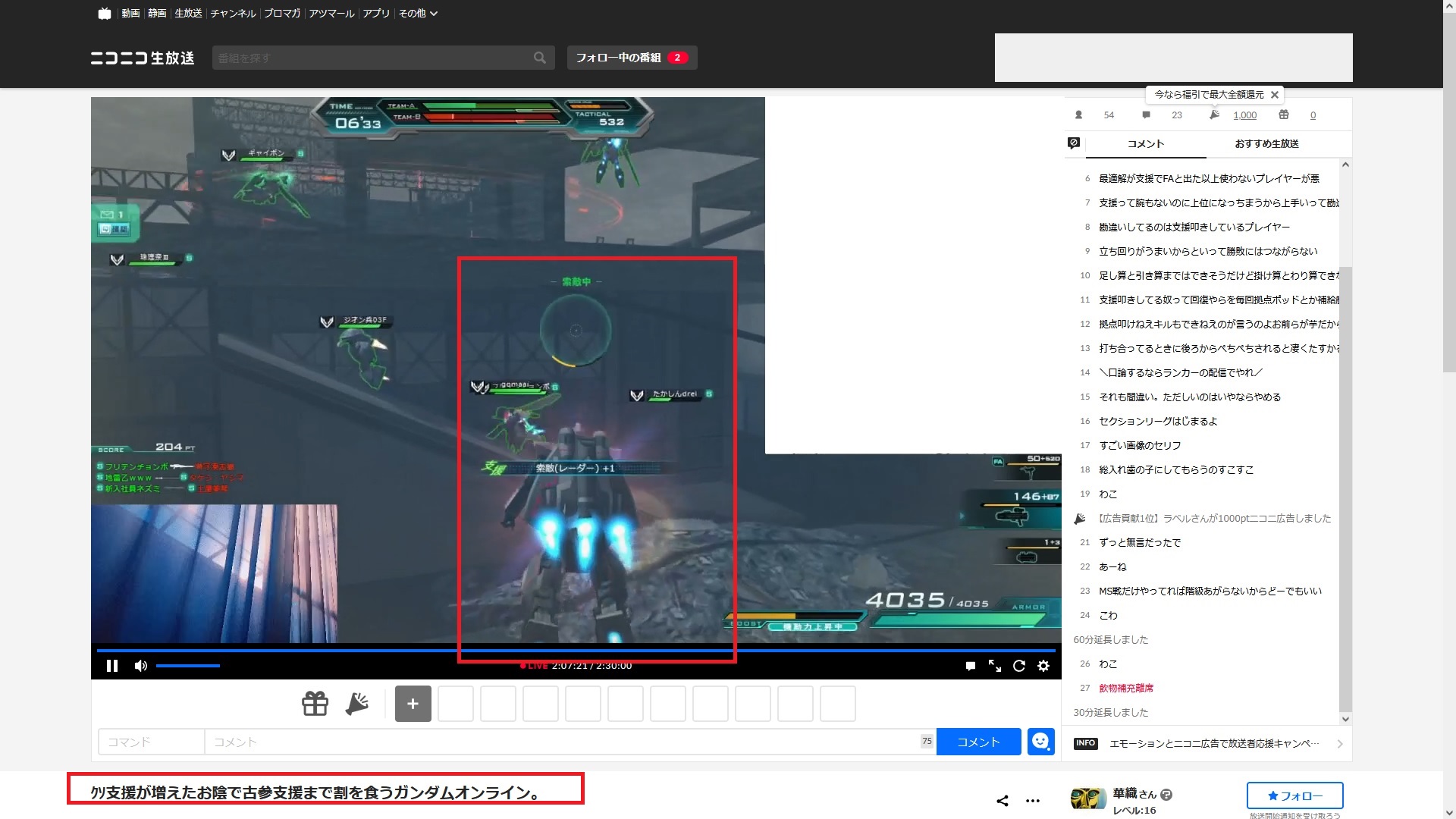Open the Nico ad party popper icon
Screen dimensions: 1456x819
tap(356, 704)
